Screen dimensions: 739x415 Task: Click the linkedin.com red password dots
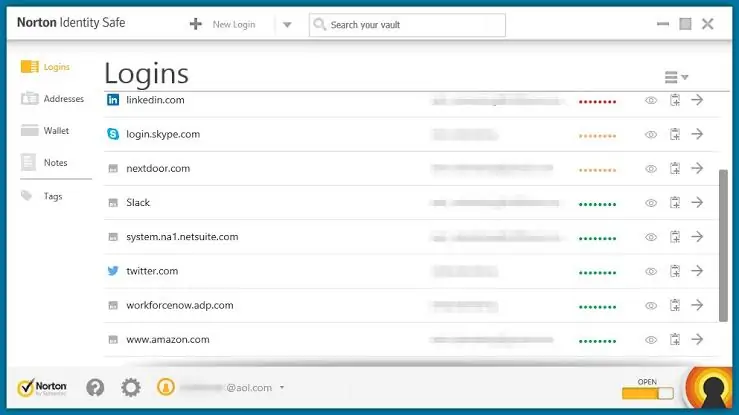[x=597, y=102]
